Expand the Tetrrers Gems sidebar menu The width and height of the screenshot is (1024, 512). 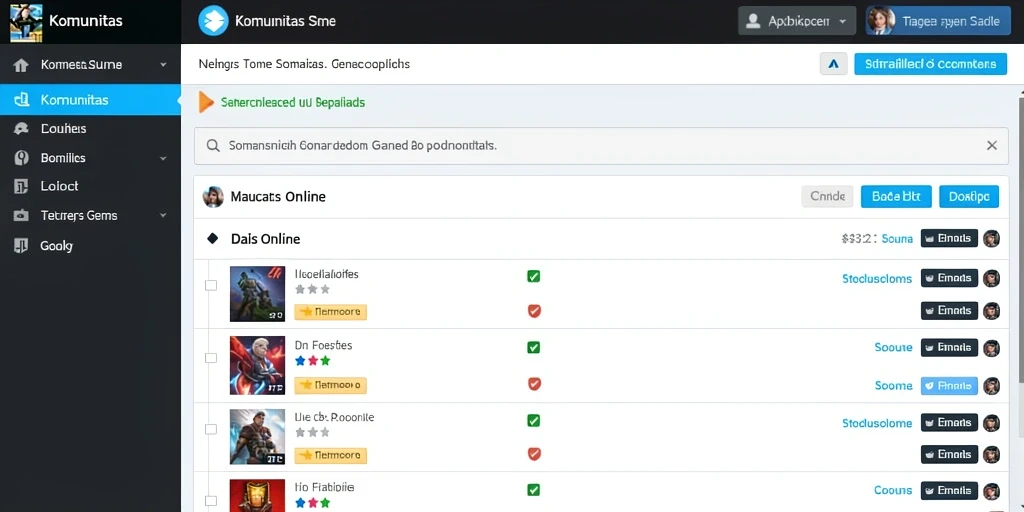163,216
